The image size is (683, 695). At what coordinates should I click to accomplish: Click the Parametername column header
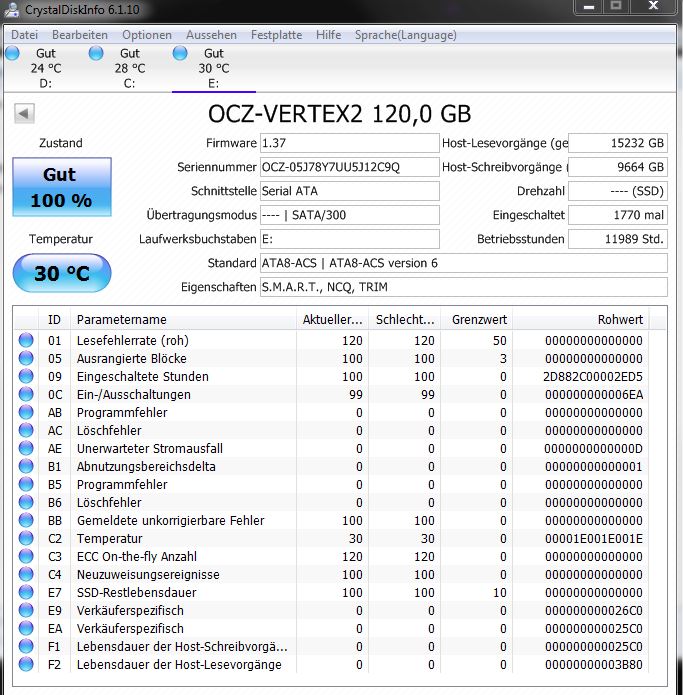click(183, 319)
